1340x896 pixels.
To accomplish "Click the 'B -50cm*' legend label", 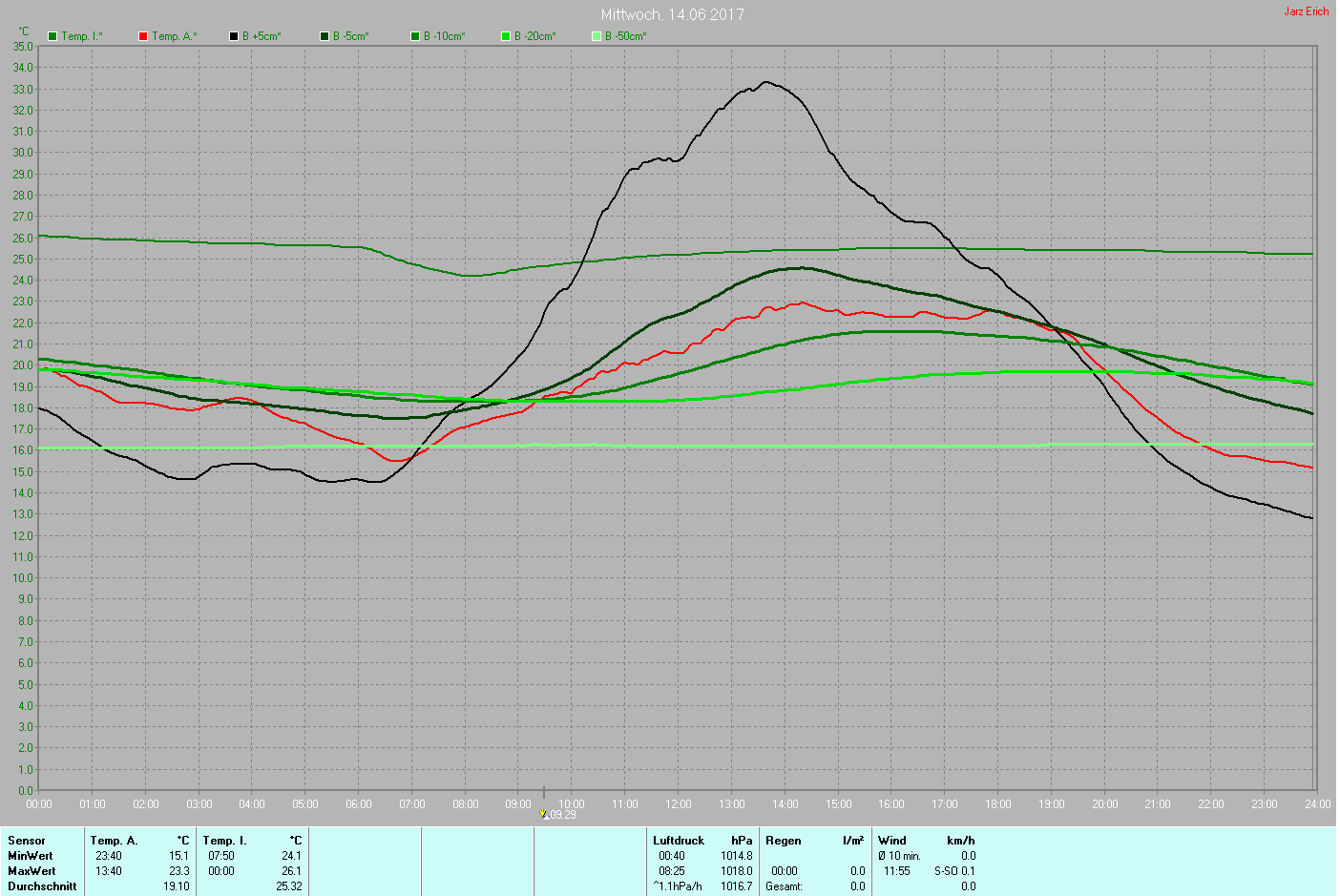I will pyautogui.click(x=626, y=36).
